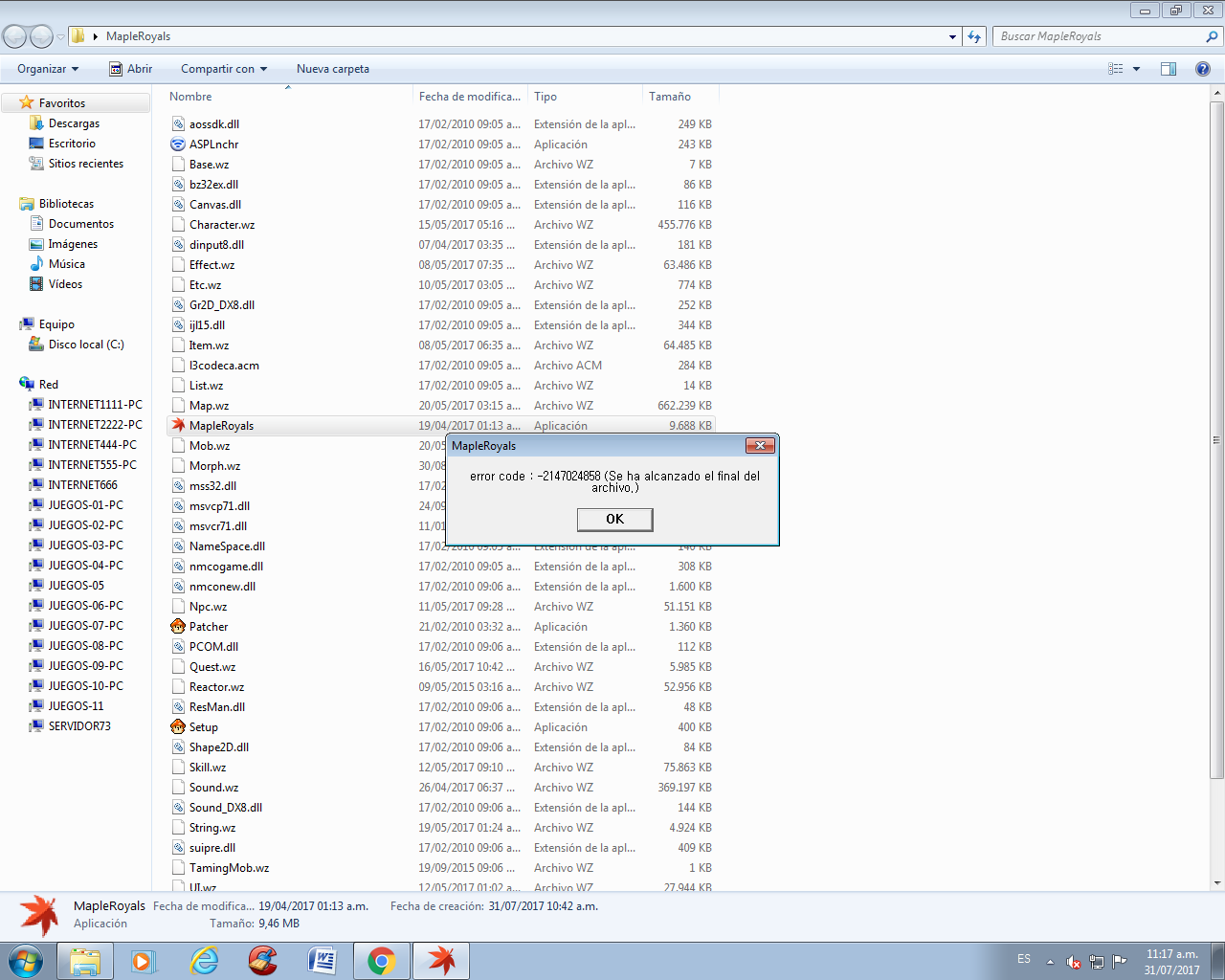Click the Abrir toolbar button
Viewport: 1225px width, 980px height.
click(x=130, y=69)
